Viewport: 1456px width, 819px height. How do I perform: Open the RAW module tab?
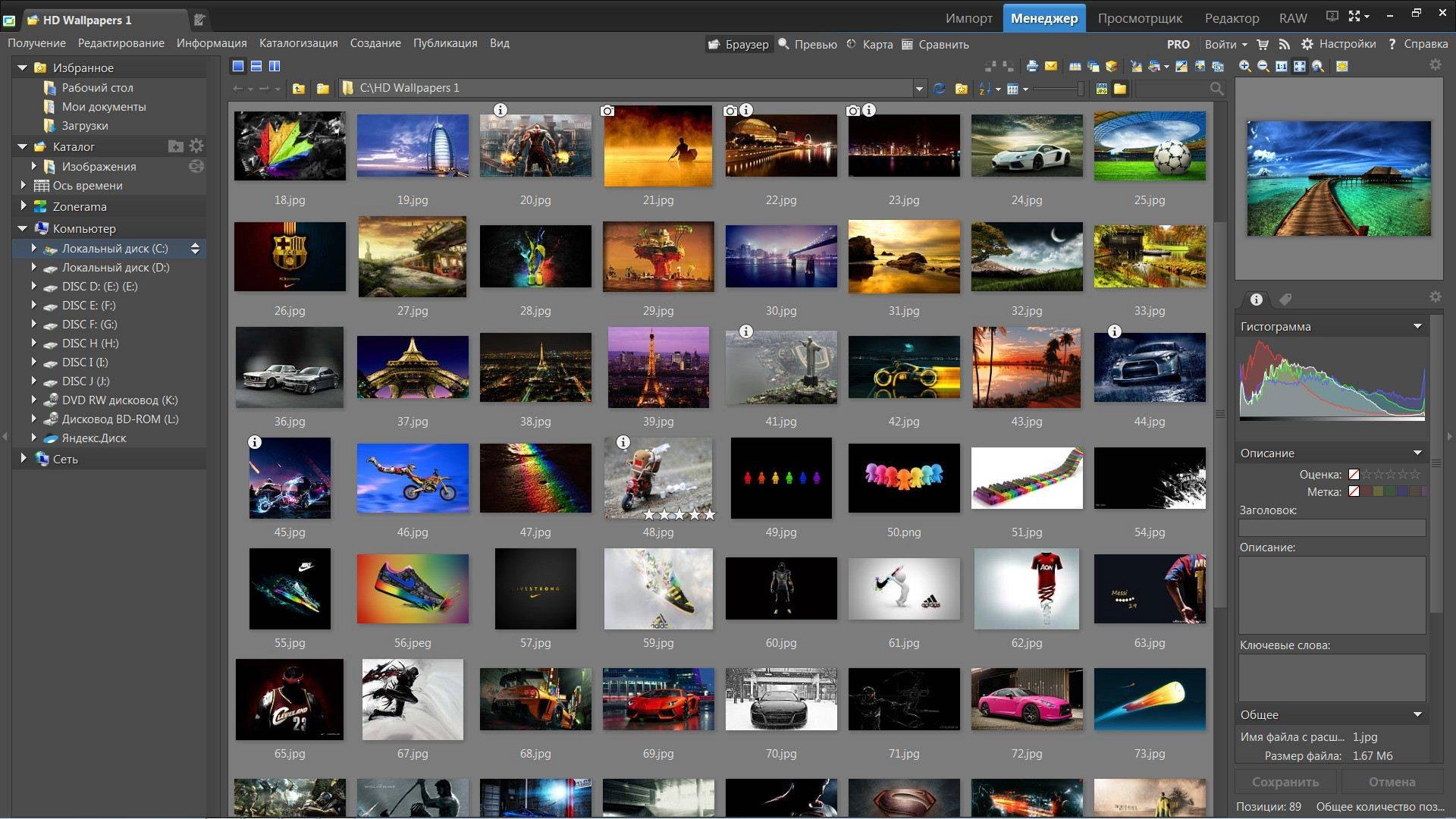click(1293, 18)
